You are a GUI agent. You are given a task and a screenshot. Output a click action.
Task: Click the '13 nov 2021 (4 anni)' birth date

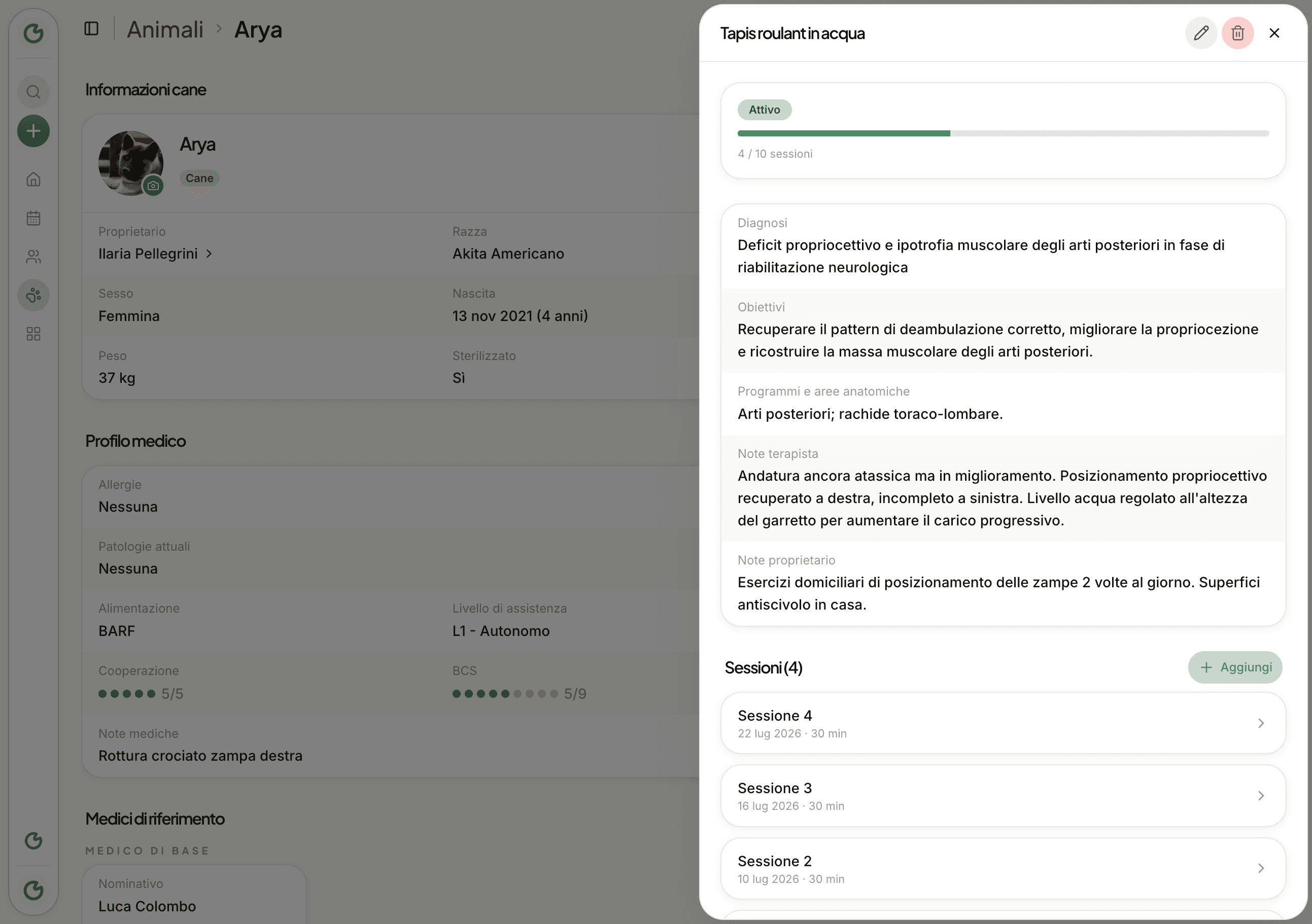coord(520,316)
